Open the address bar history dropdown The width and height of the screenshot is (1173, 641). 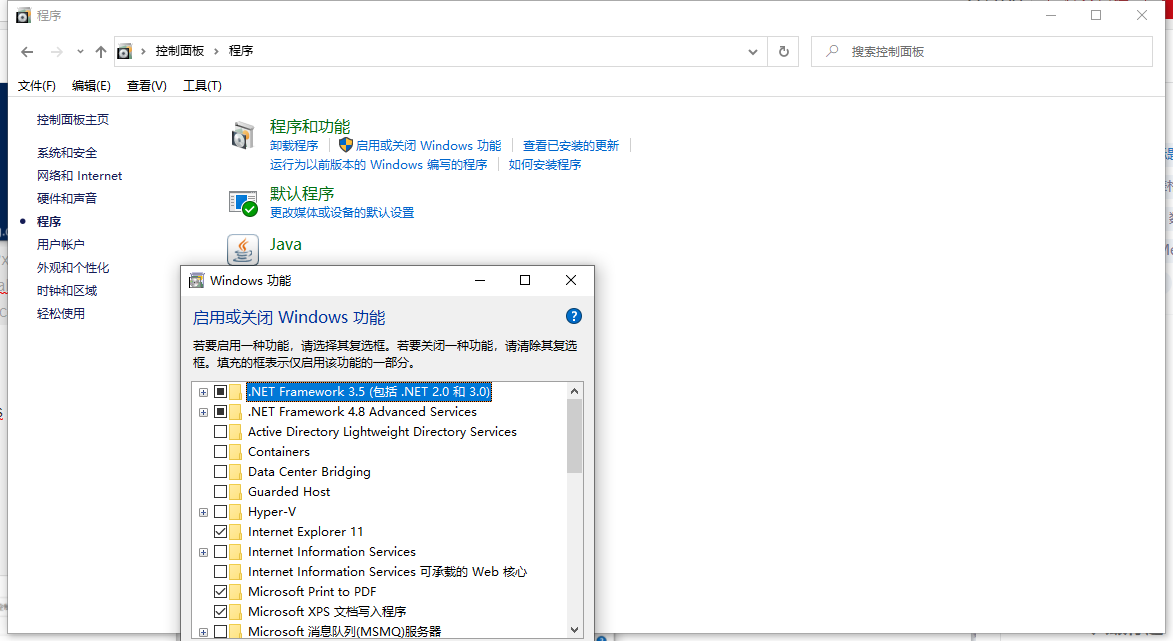click(753, 52)
